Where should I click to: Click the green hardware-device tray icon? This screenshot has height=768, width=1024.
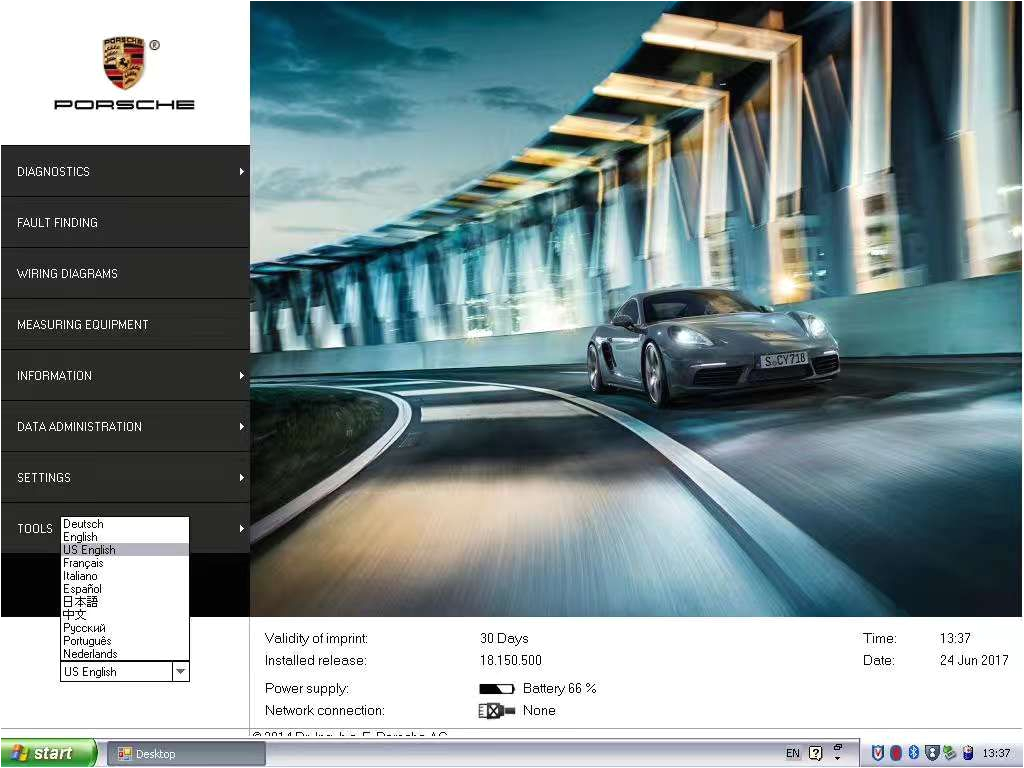pyautogui.click(x=949, y=752)
